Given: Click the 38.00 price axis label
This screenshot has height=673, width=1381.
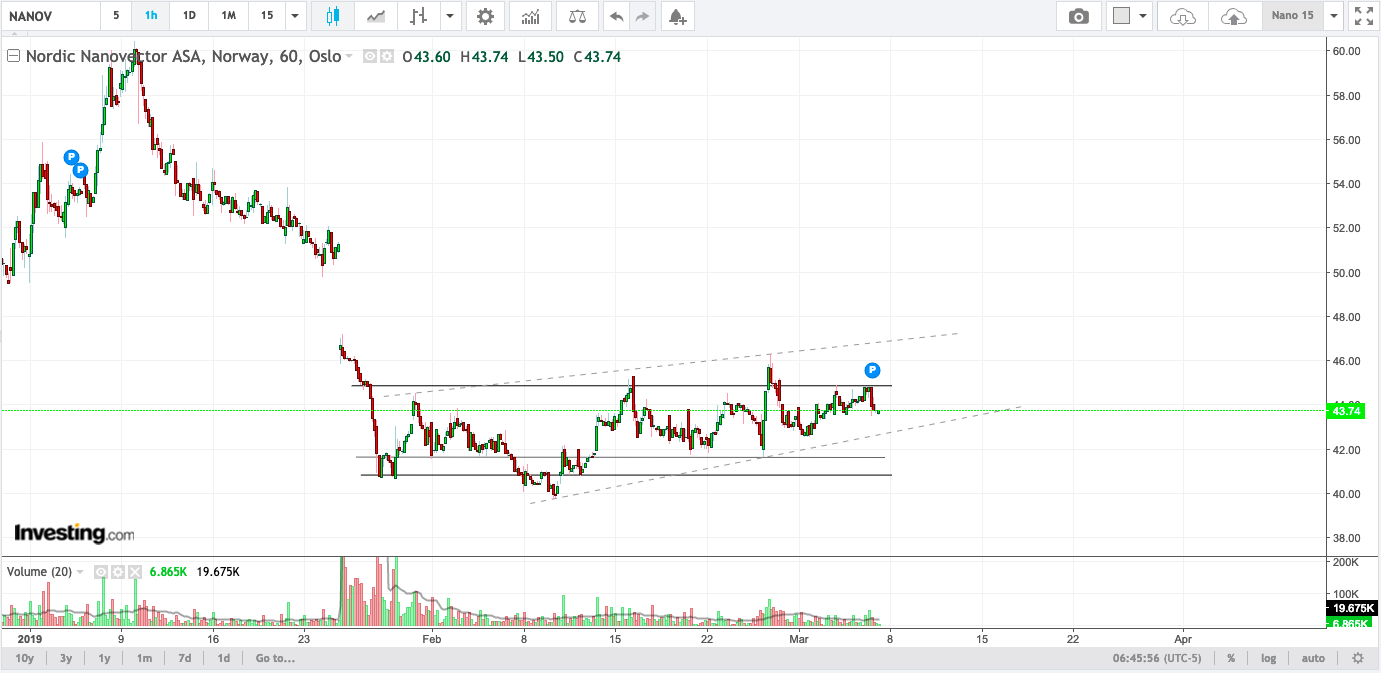Looking at the screenshot, I should 1345,538.
